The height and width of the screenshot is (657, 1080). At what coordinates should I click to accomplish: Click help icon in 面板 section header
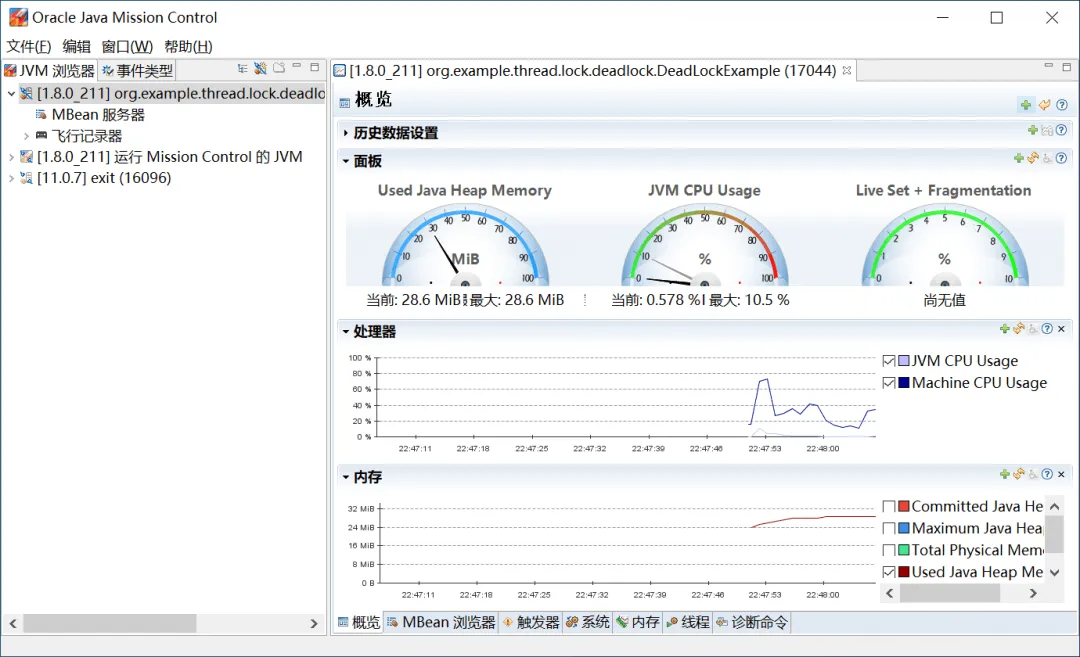pos(1061,158)
